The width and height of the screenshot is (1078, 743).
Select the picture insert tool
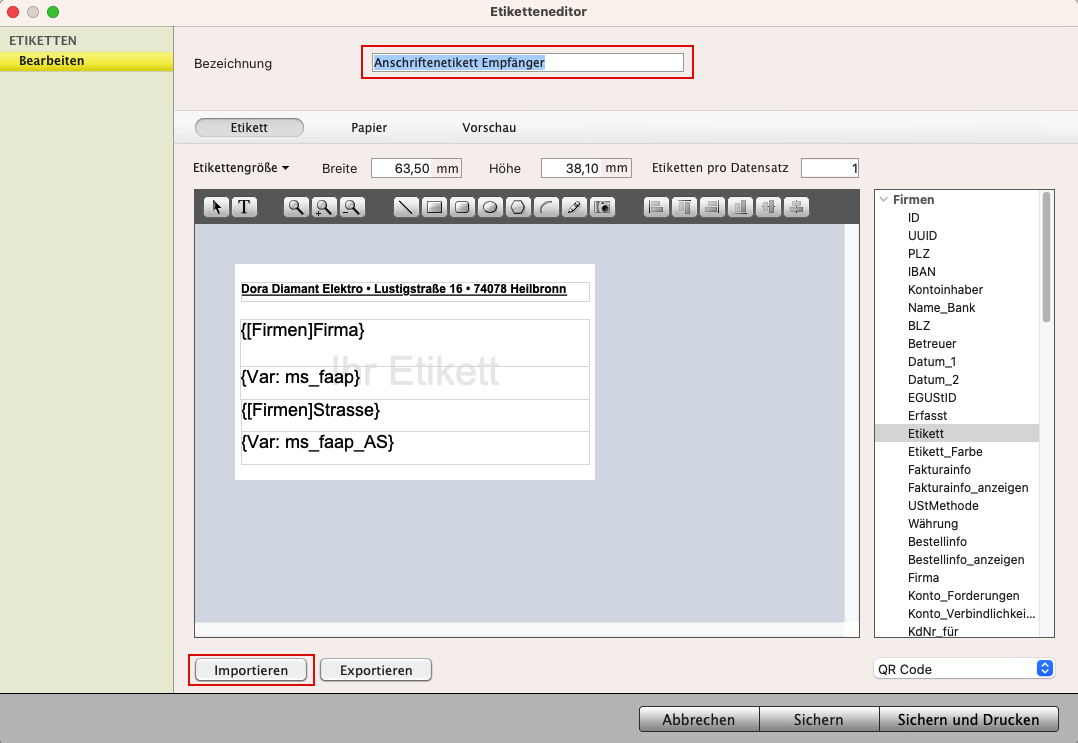click(602, 207)
